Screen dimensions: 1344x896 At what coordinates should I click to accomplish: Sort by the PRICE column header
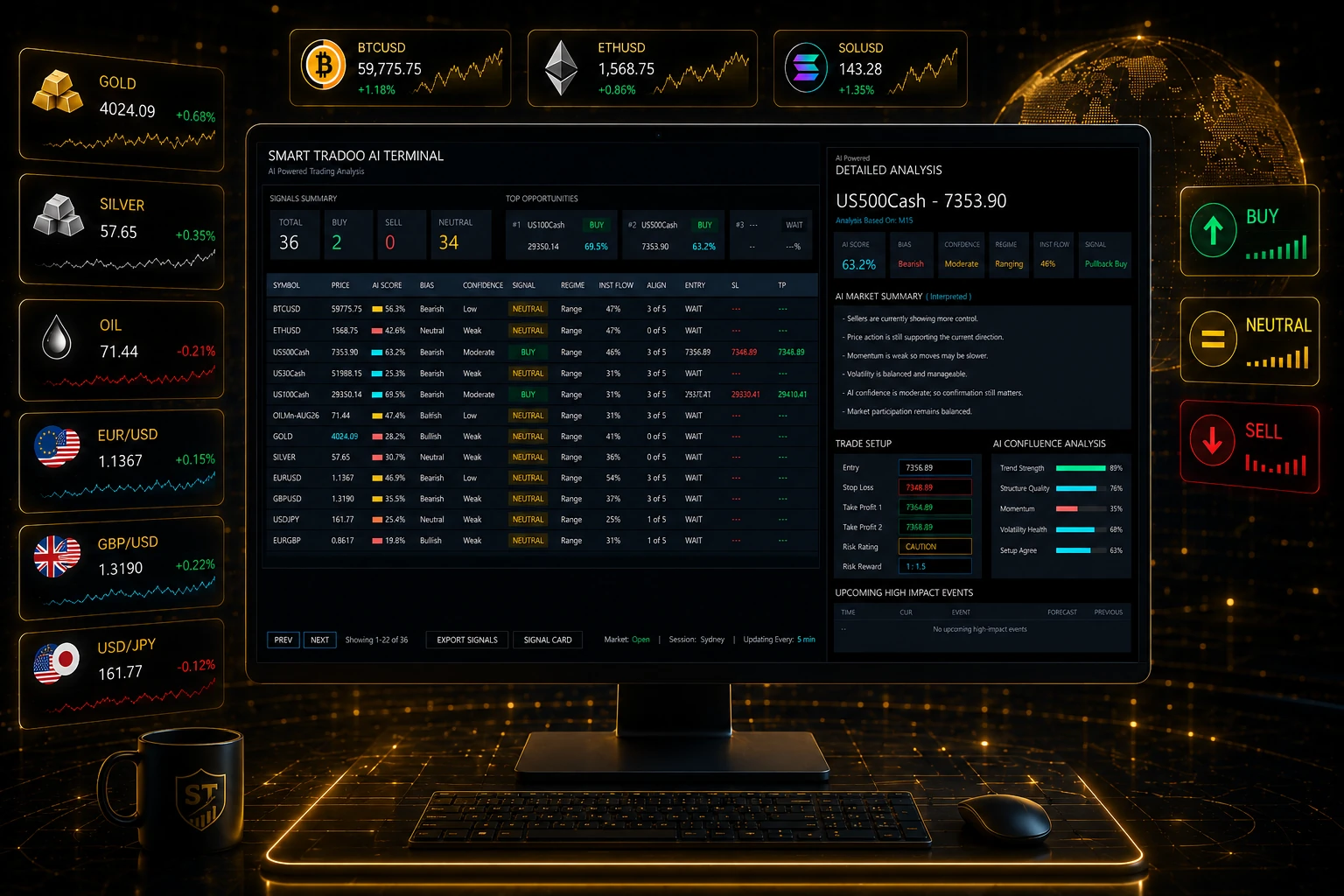(340, 285)
